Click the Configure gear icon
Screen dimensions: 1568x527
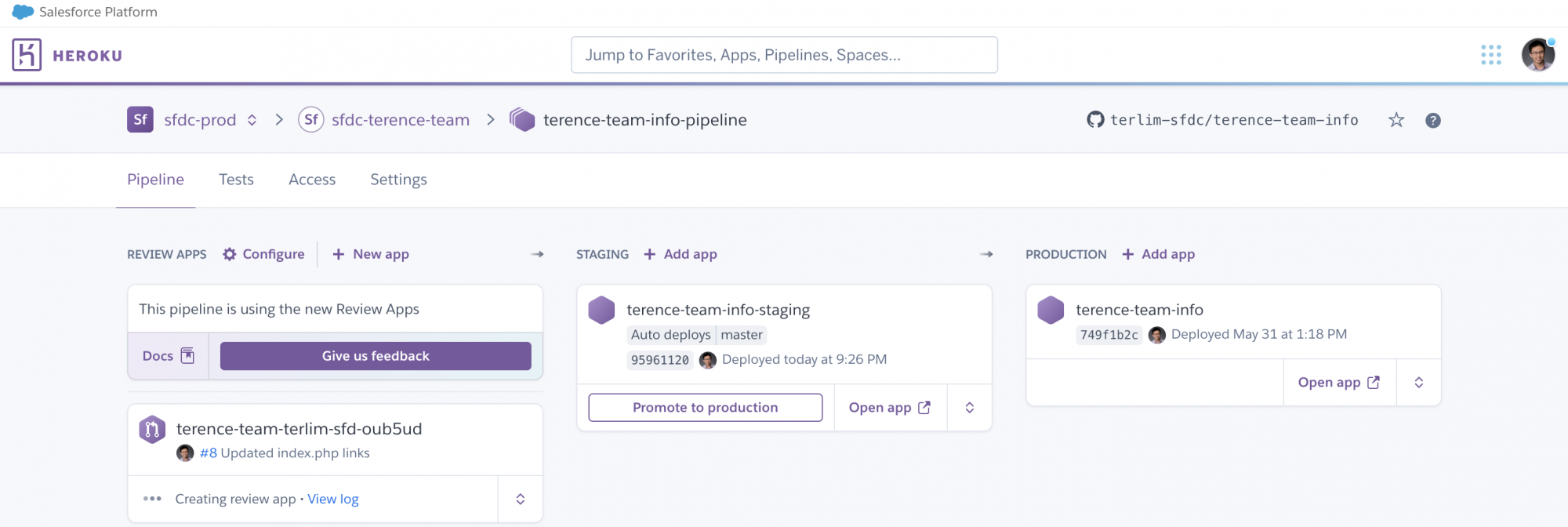coord(230,254)
